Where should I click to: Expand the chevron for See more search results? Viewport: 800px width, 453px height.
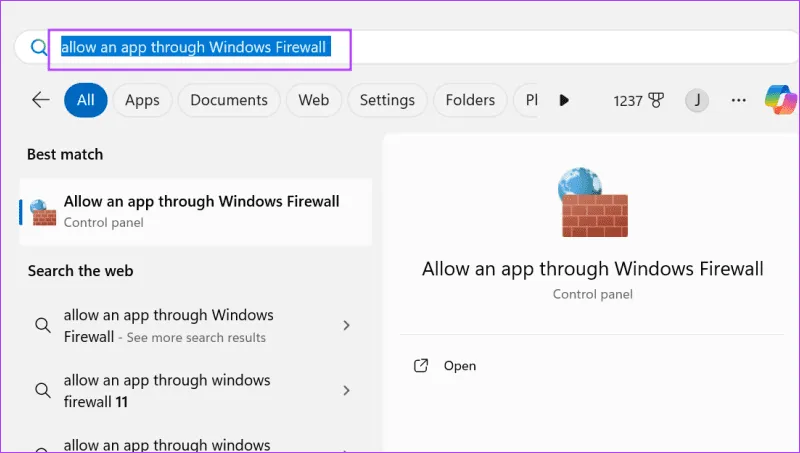[x=346, y=325]
